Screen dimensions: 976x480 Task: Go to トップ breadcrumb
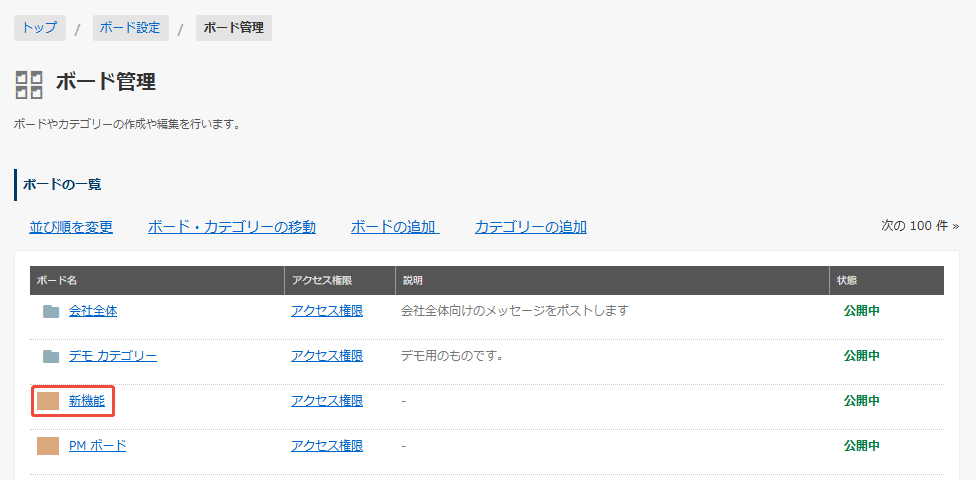point(40,28)
